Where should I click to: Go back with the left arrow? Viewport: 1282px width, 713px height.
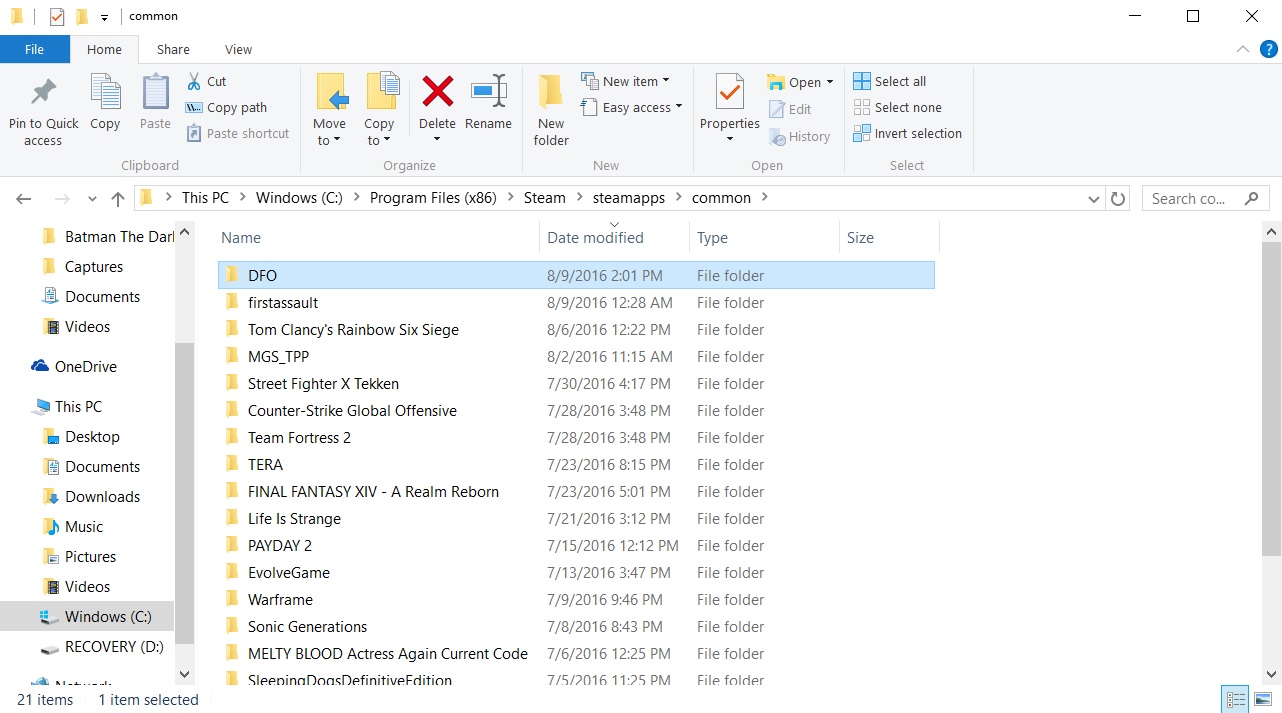[24, 198]
